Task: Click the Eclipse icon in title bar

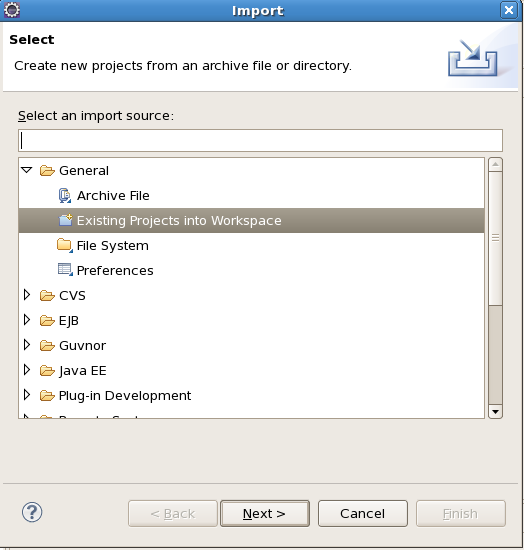Action: coord(12,10)
